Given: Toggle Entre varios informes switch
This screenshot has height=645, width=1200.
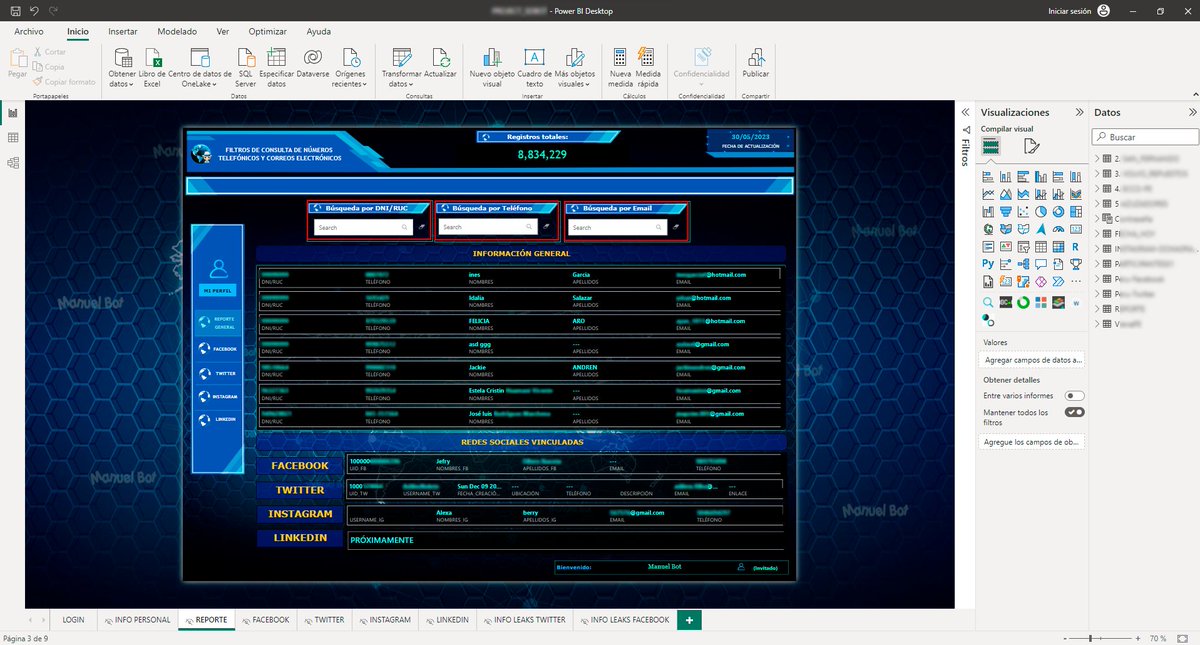Looking at the screenshot, I should tap(1074, 396).
